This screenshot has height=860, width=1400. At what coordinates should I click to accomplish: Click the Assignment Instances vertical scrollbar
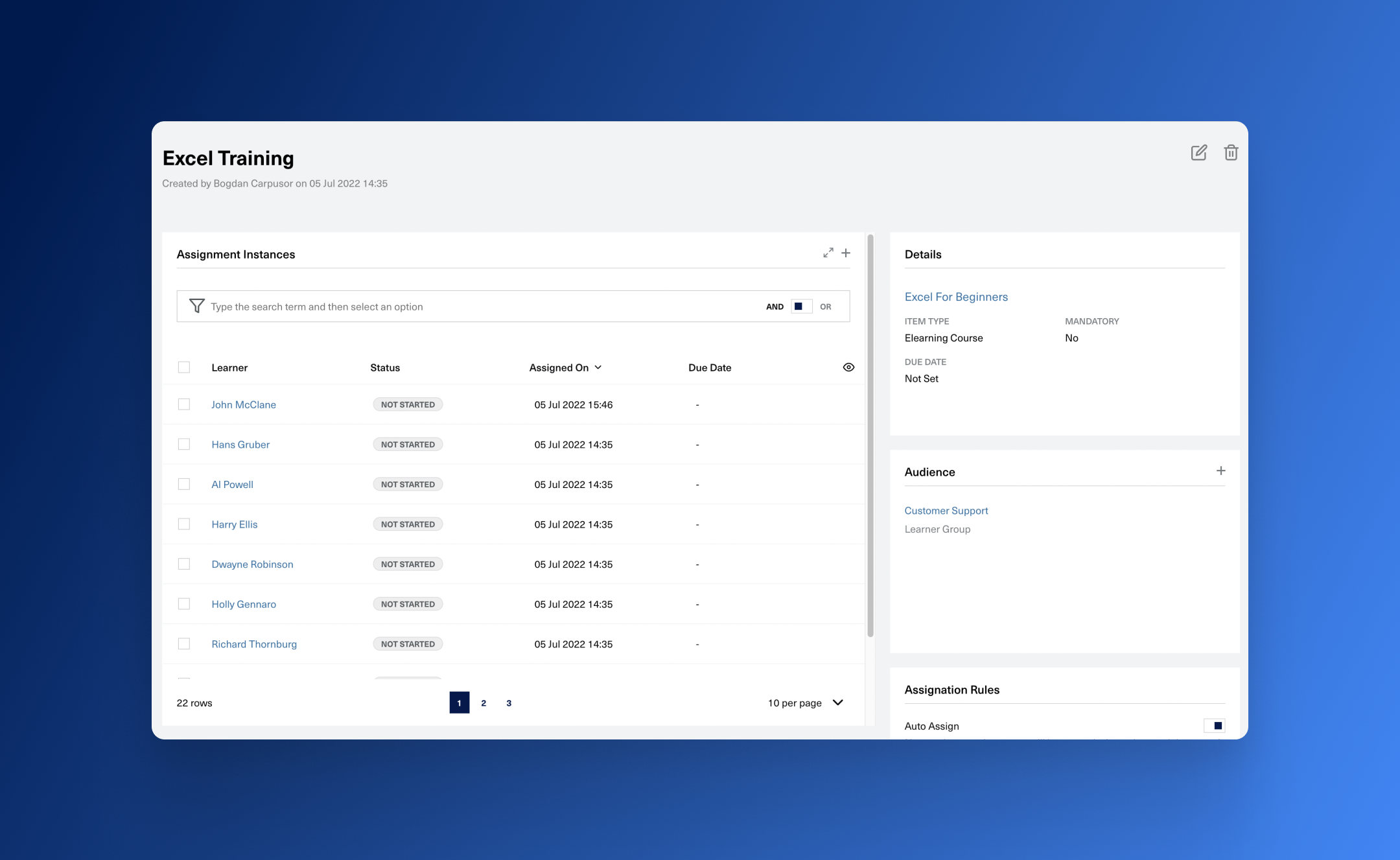coord(870,436)
